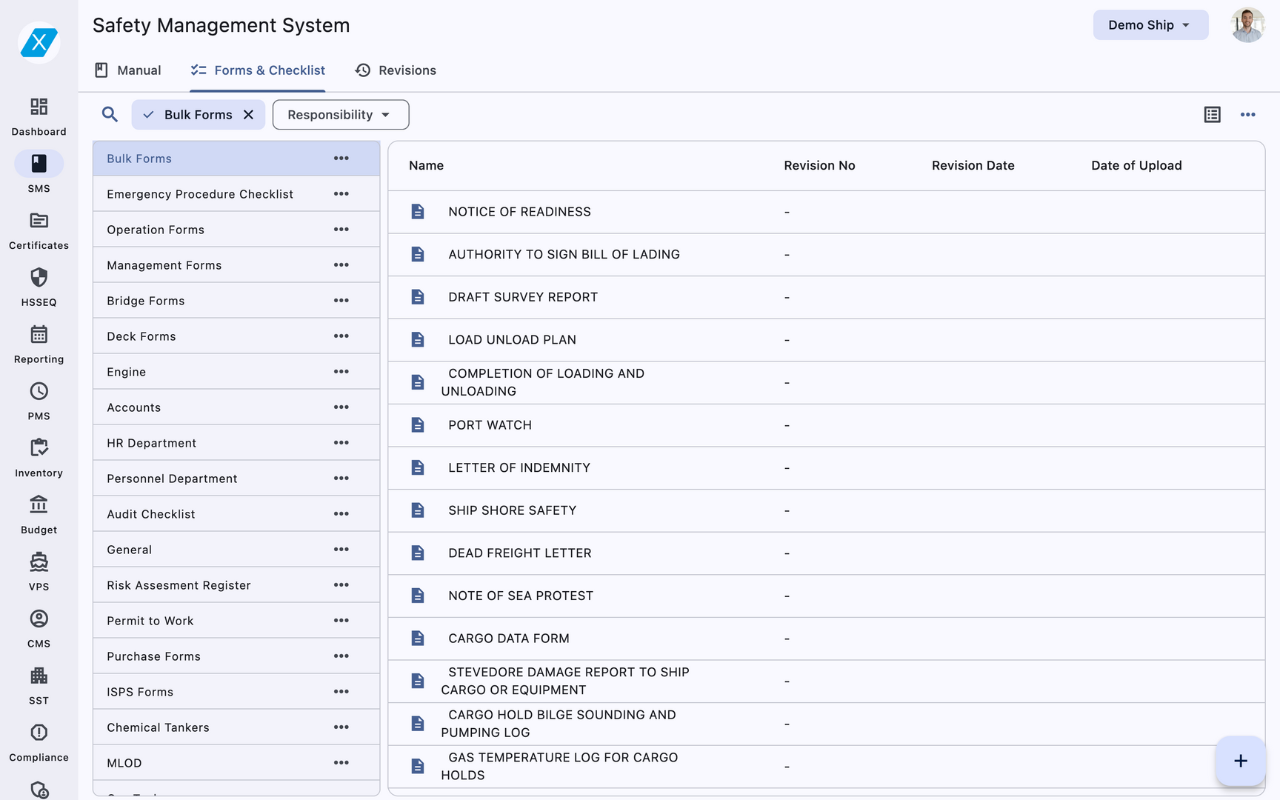Open the CMS person icon
The width and height of the screenshot is (1280, 800).
click(x=39, y=619)
